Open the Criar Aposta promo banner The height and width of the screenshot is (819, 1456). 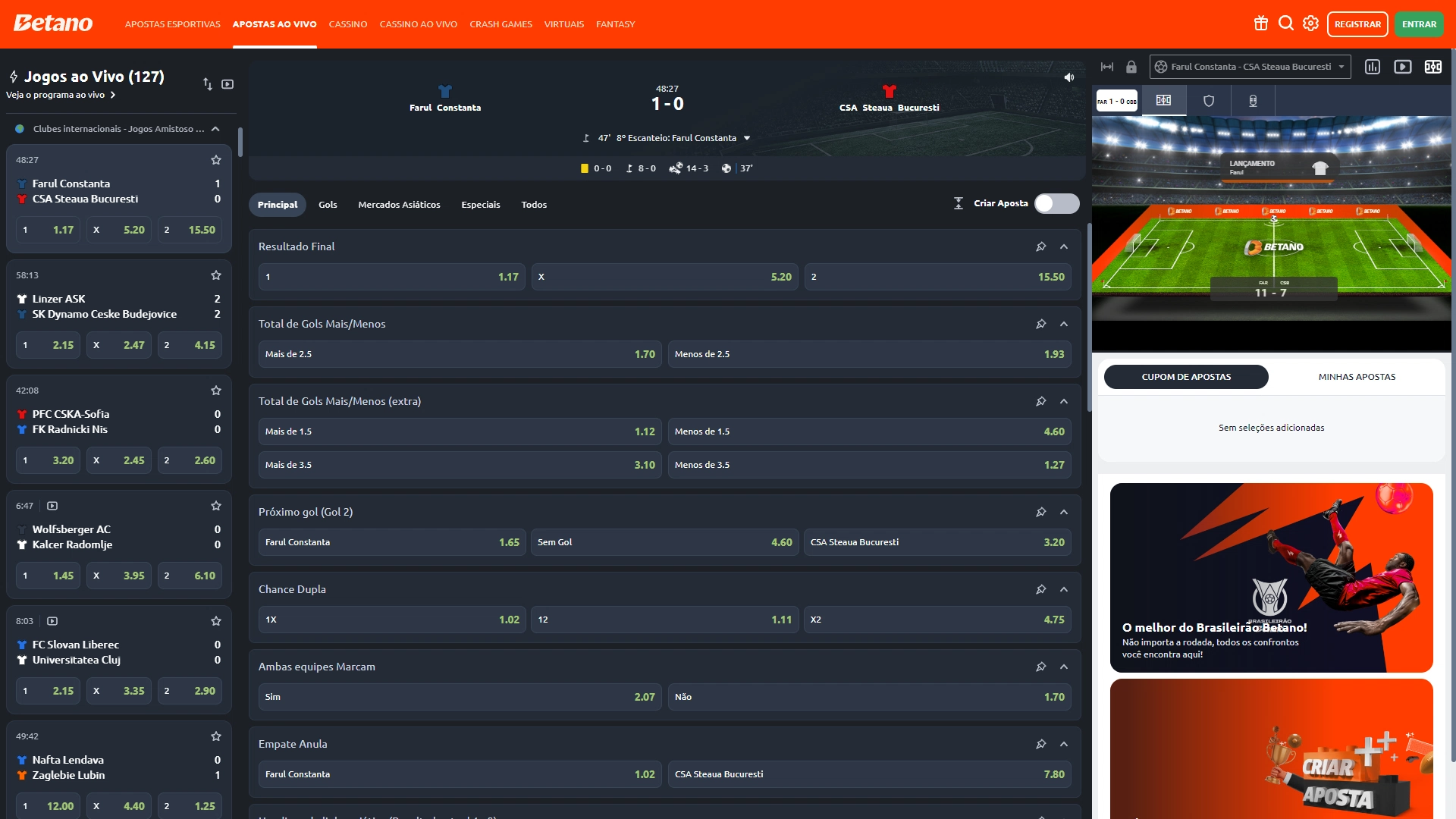(1272, 748)
